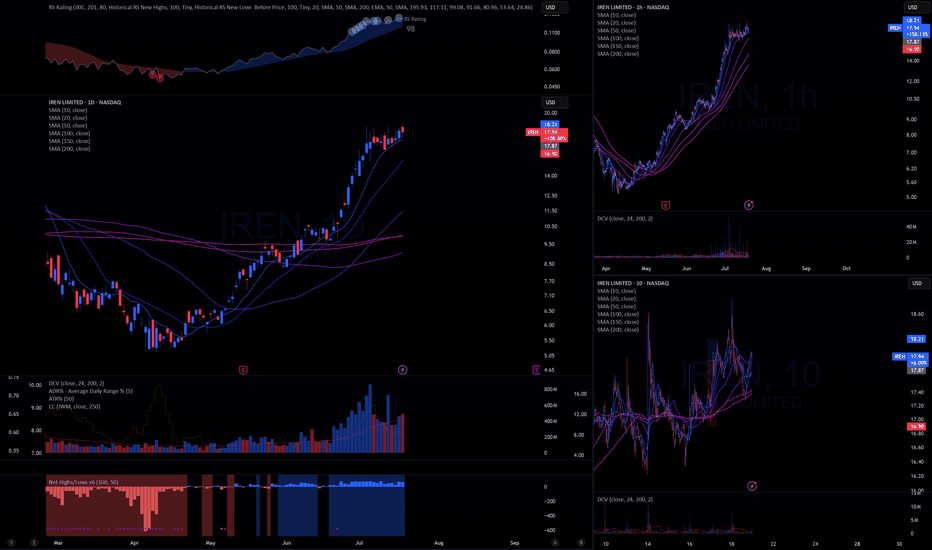Click 22 on the 10-minute chart time axis

point(773,544)
